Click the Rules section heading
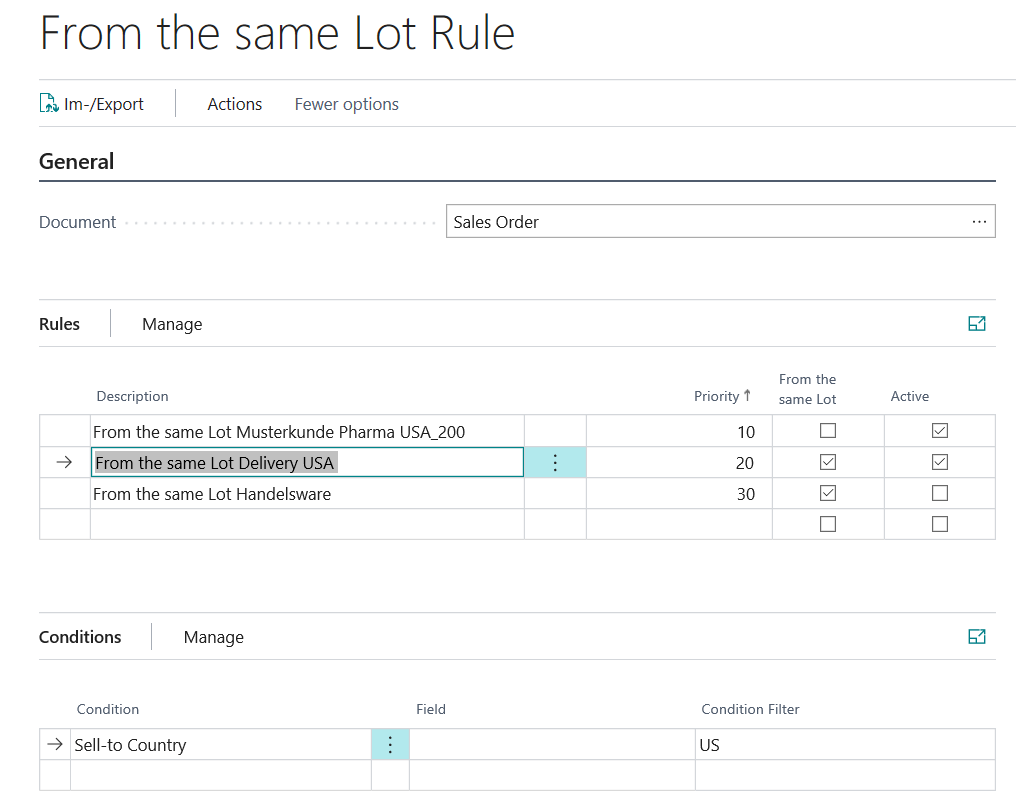The width and height of the screenshot is (1016, 802). (60, 324)
